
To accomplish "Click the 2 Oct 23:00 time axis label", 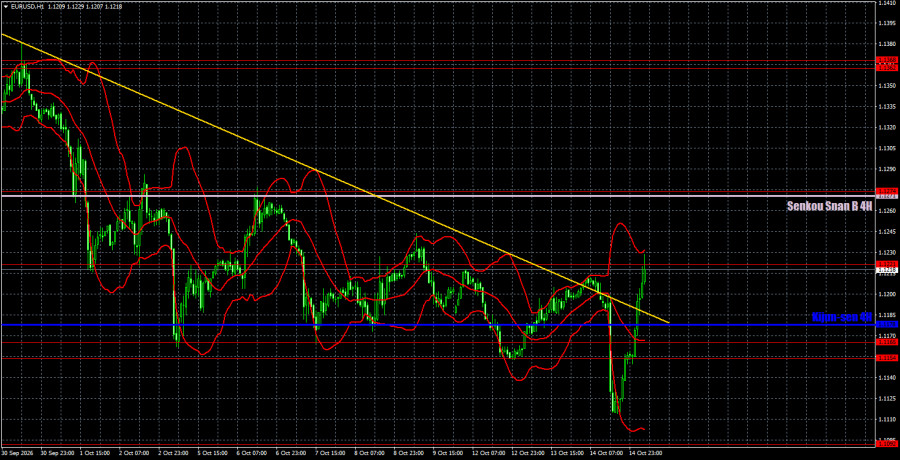I will point(173,453).
